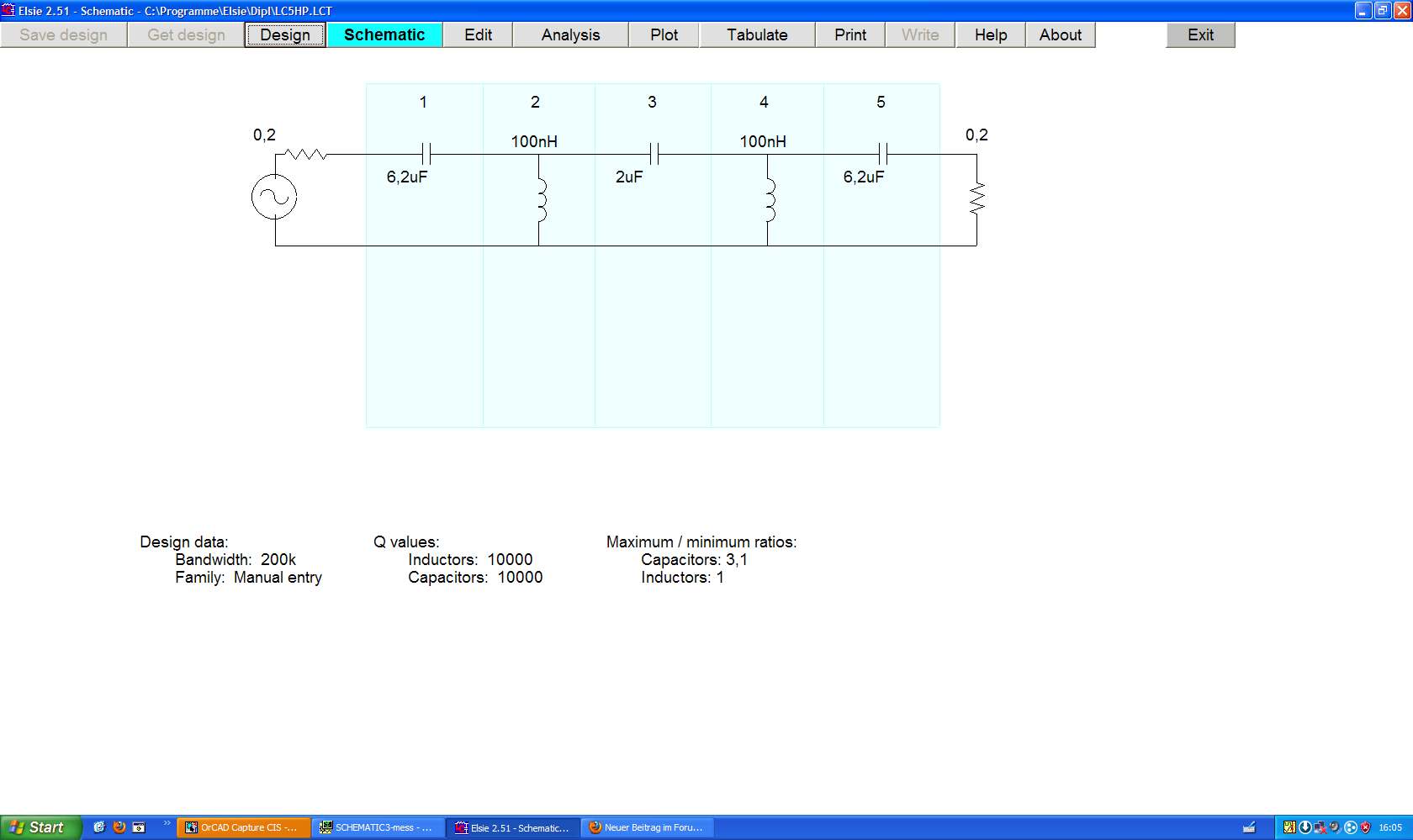Click the source resistance value 0,2
The height and width of the screenshot is (840, 1413).
click(x=264, y=135)
